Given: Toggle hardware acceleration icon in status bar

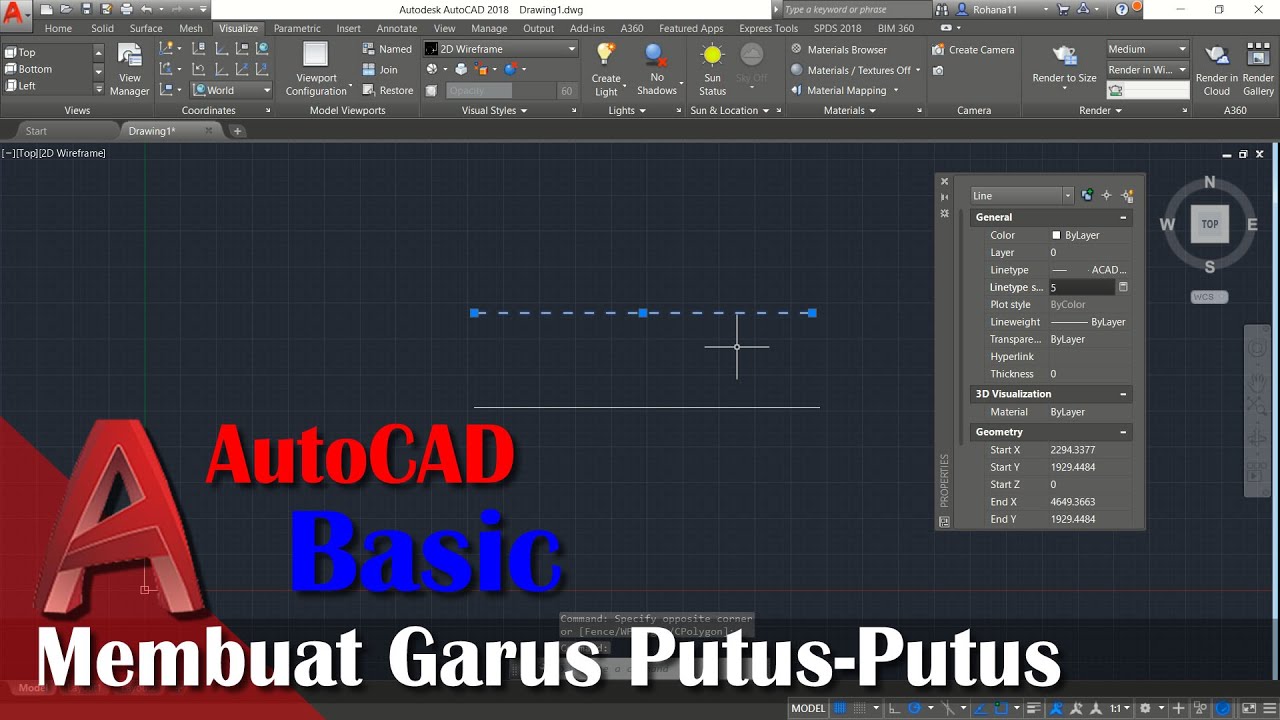Looking at the screenshot, I should click(x=1223, y=708).
